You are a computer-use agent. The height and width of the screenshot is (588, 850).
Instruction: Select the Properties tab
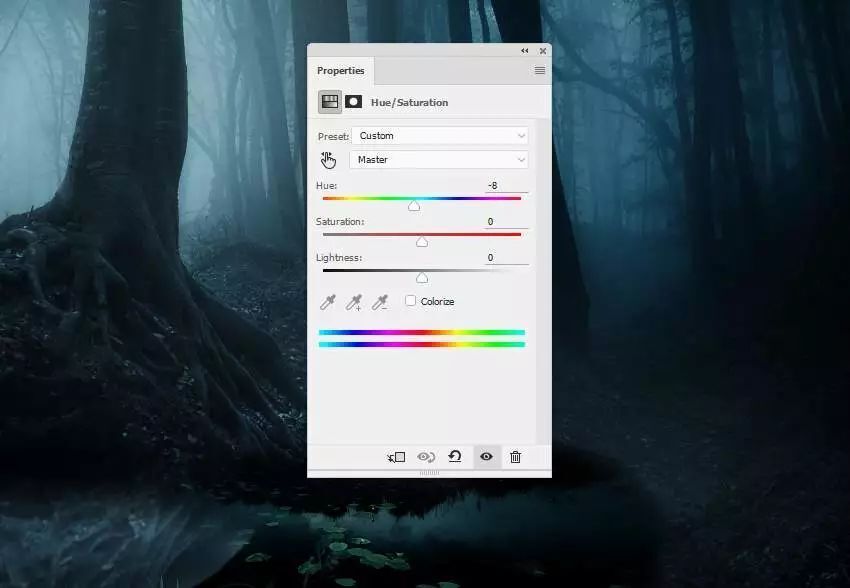[340, 70]
